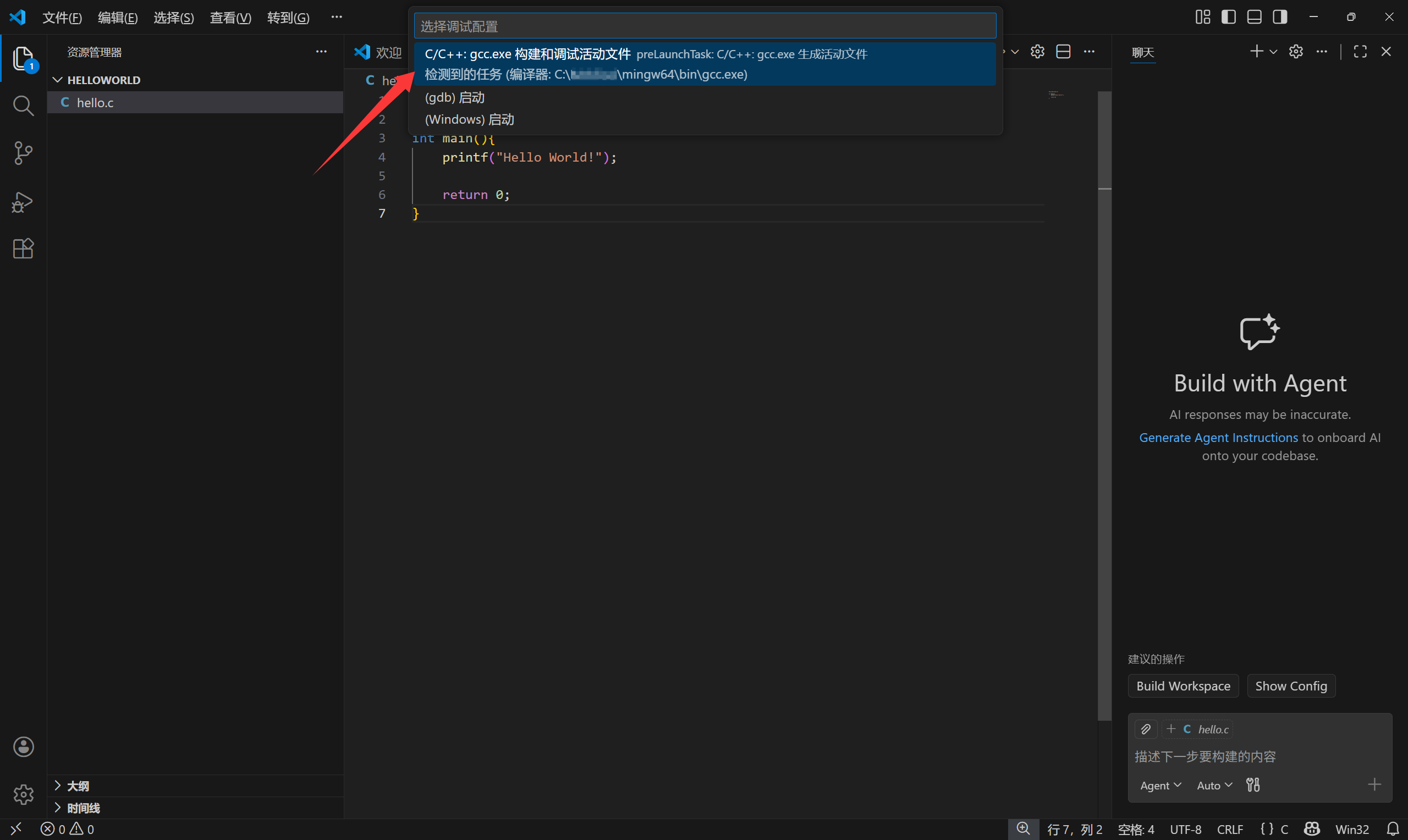Click the Show Config button

point(1291,686)
